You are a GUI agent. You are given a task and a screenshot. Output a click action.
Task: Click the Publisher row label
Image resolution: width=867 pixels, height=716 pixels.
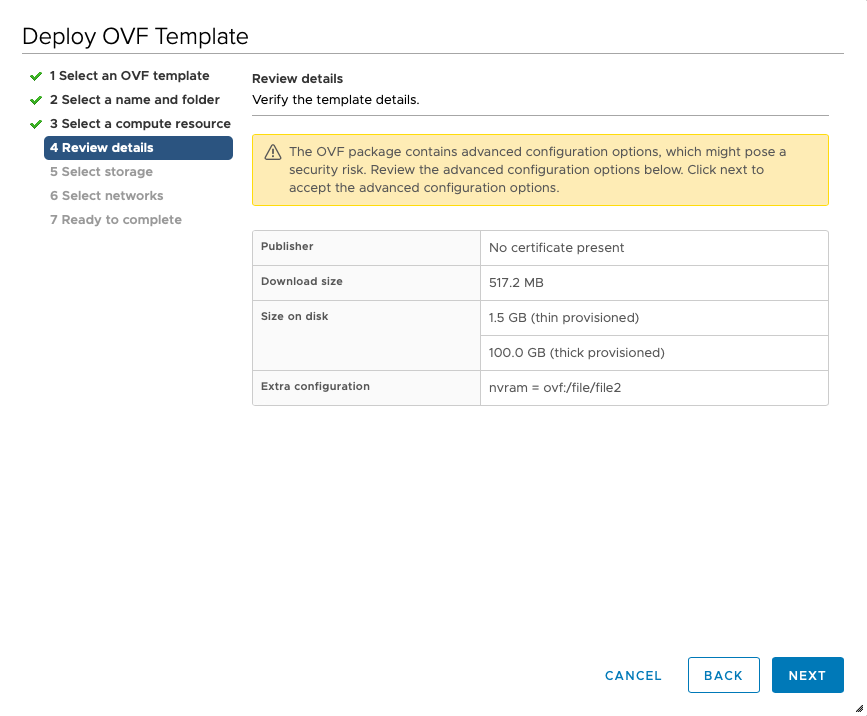click(x=287, y=247)
